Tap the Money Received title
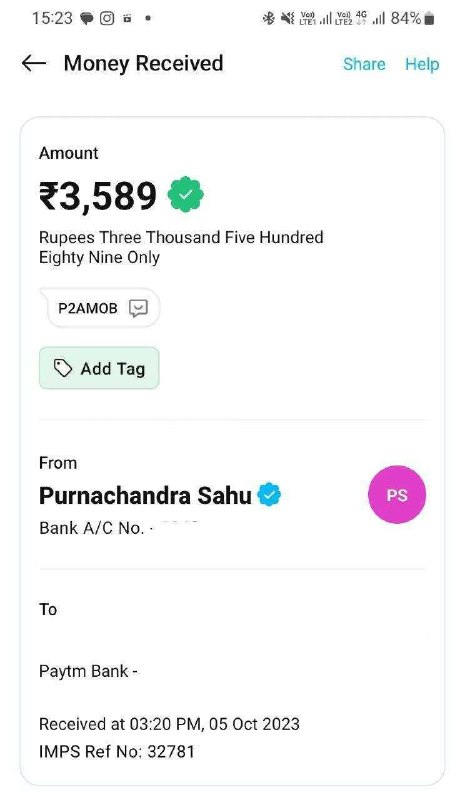 coord(143,63)
